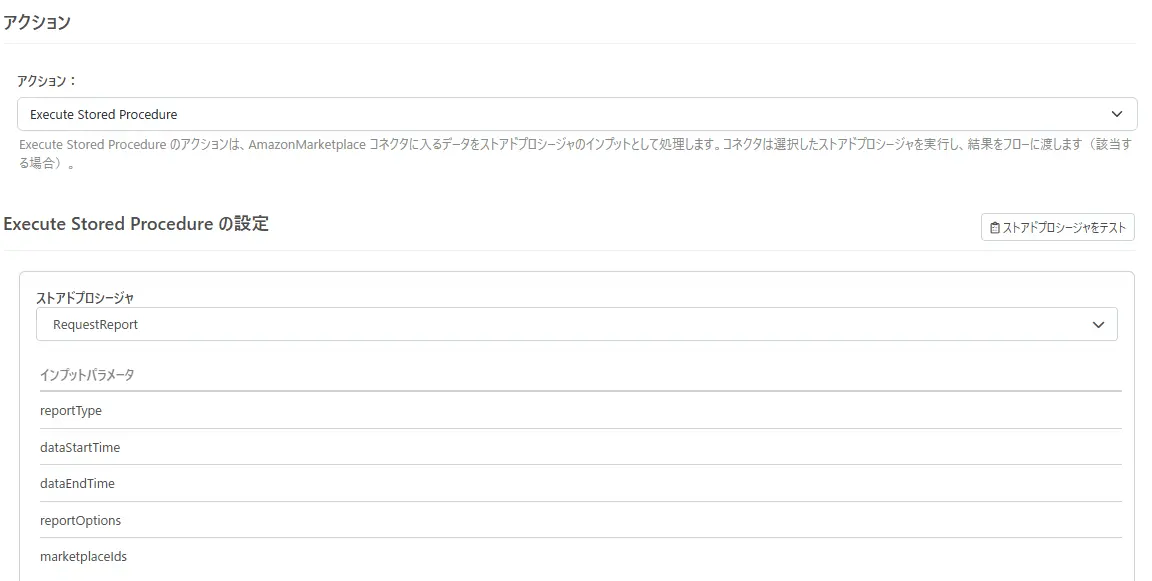Select the reportType input parameter row
The height and width of the screenshot is (581, 1152).
tap(71, 411)
